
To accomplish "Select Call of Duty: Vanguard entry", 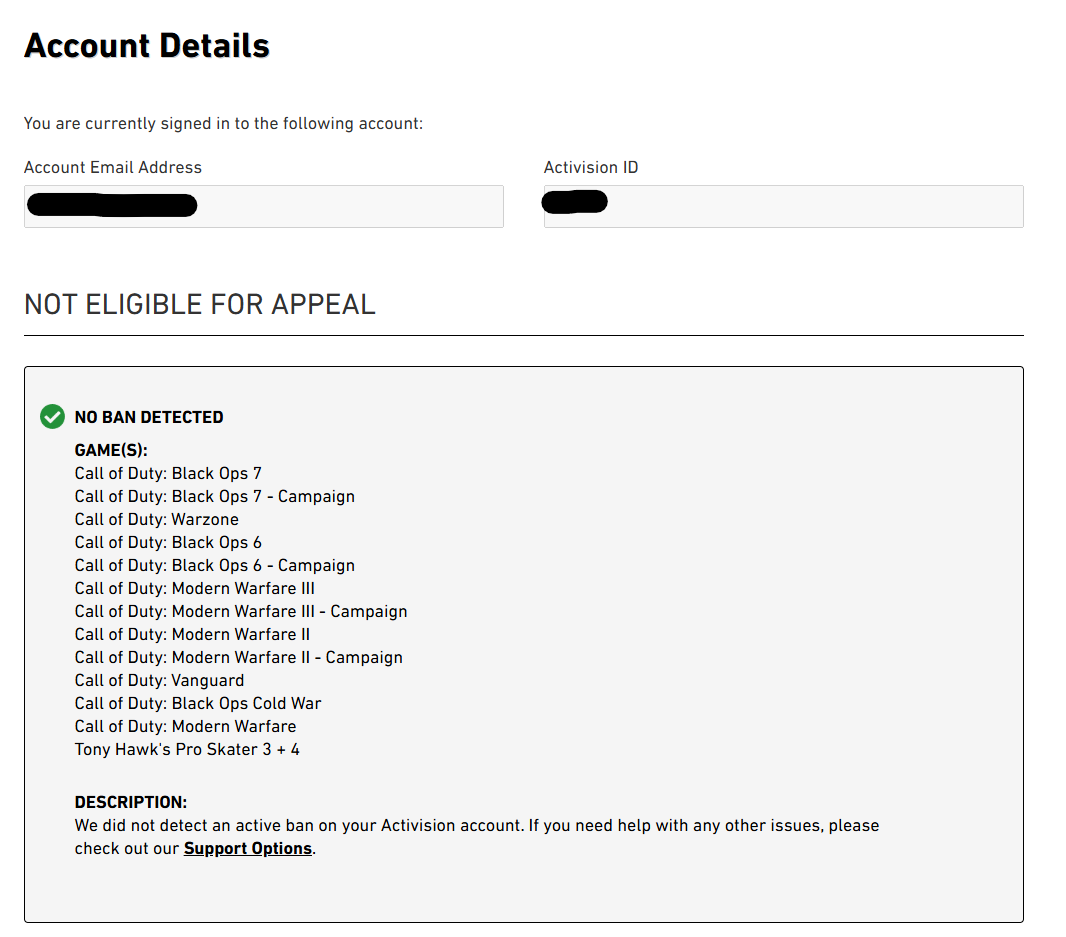I will coord(159,681).
